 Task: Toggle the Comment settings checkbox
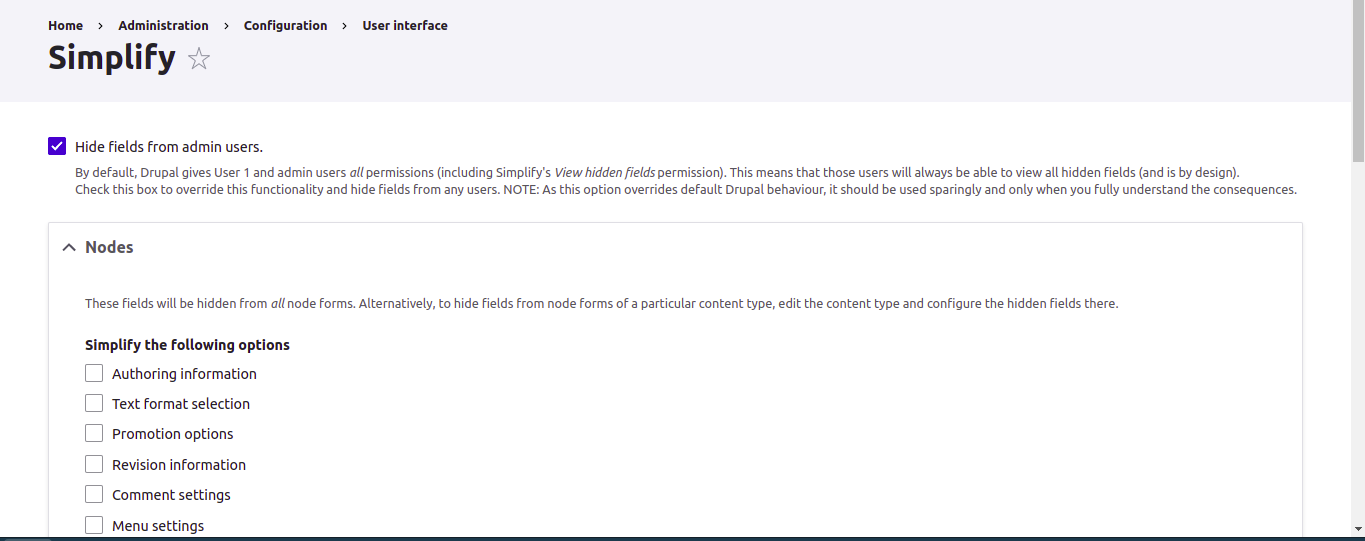94,494
